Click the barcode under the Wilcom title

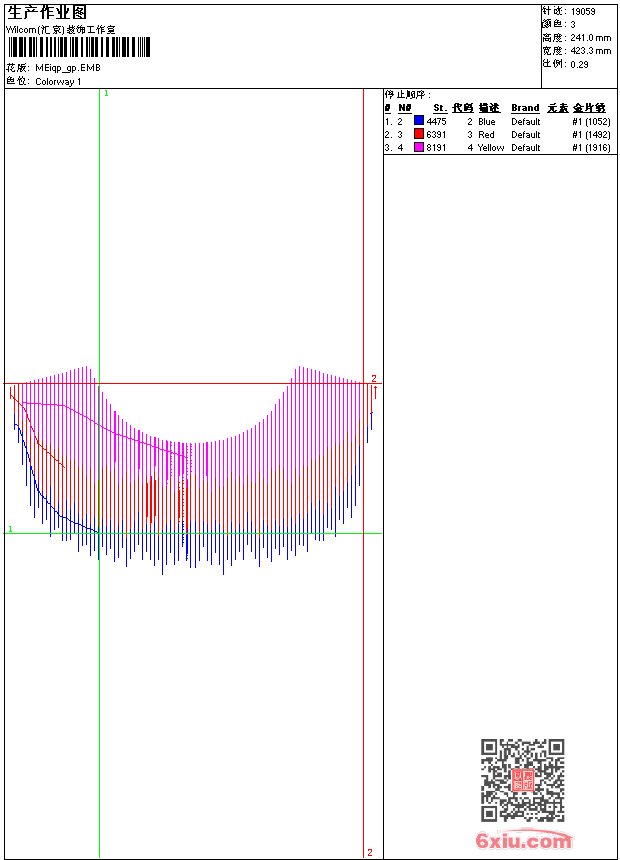coord(79,48)
